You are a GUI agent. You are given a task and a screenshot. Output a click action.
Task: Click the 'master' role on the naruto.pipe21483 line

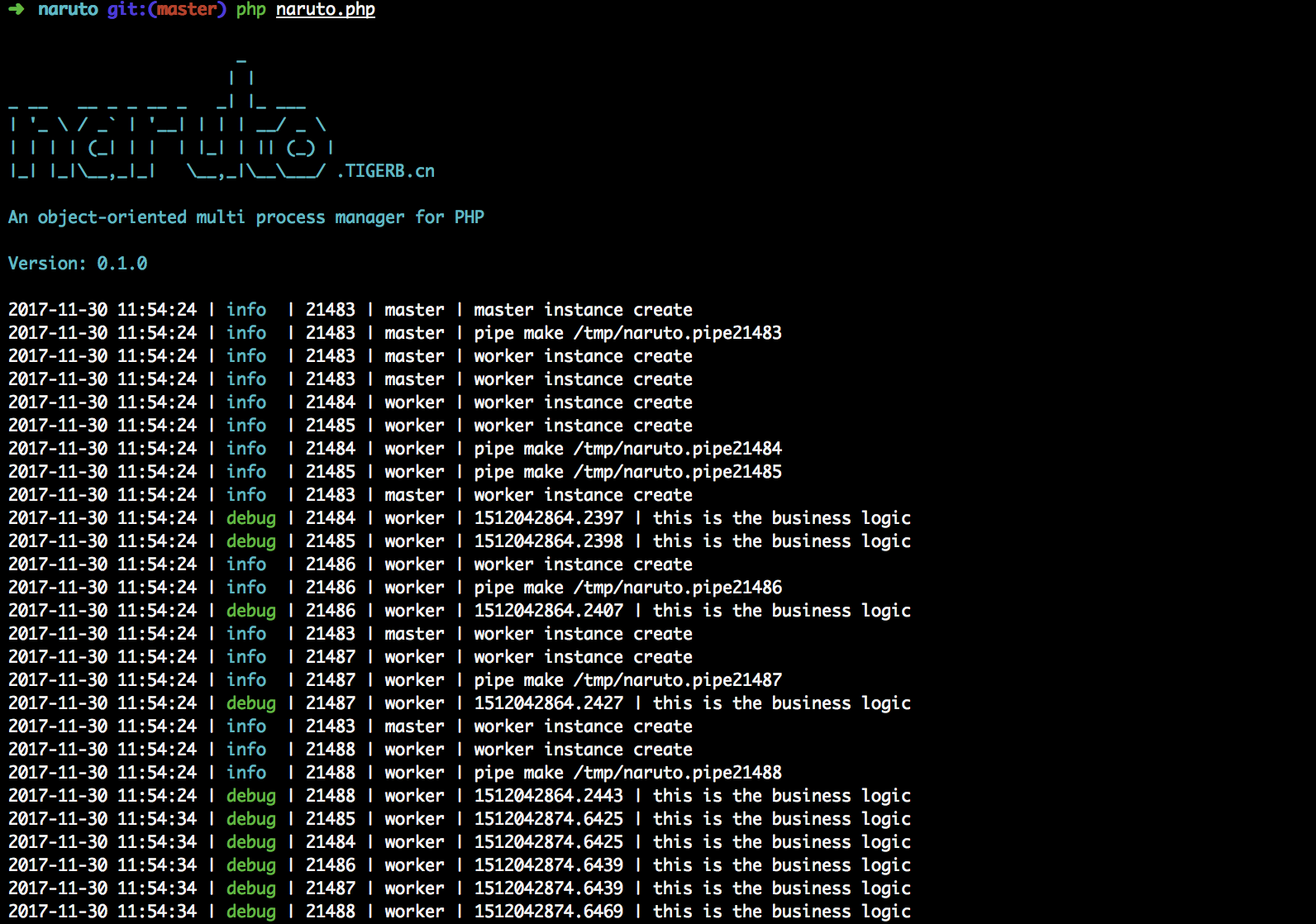tap(414, 333)
